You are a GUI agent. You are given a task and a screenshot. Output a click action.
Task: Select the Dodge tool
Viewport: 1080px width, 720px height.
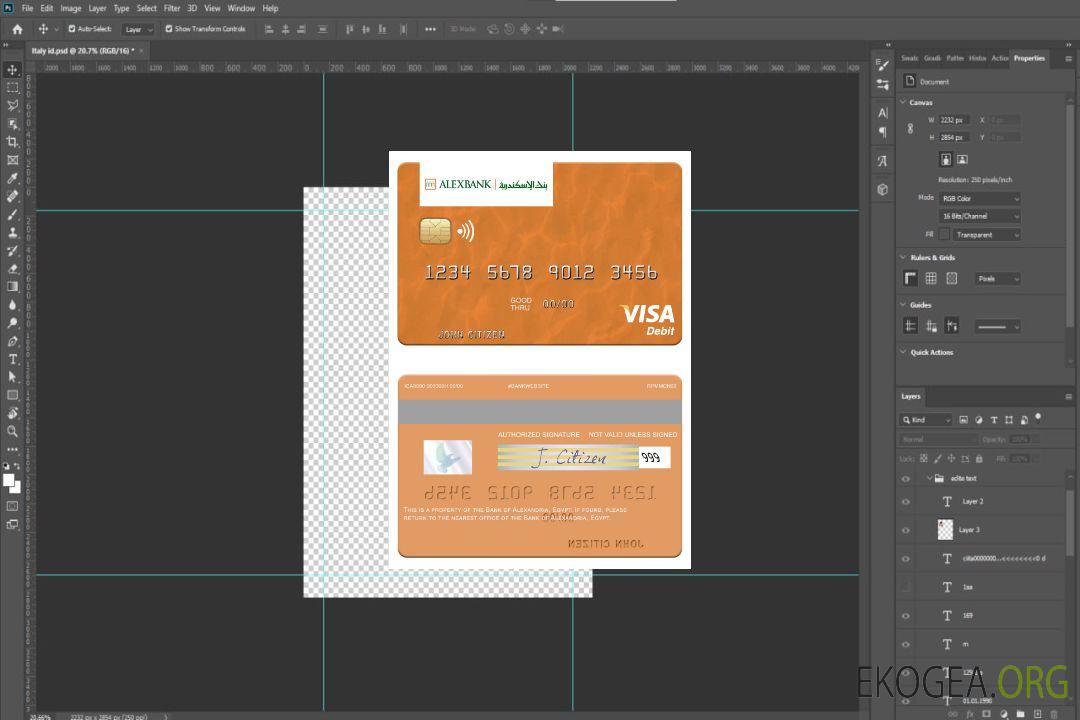[12, 322]
